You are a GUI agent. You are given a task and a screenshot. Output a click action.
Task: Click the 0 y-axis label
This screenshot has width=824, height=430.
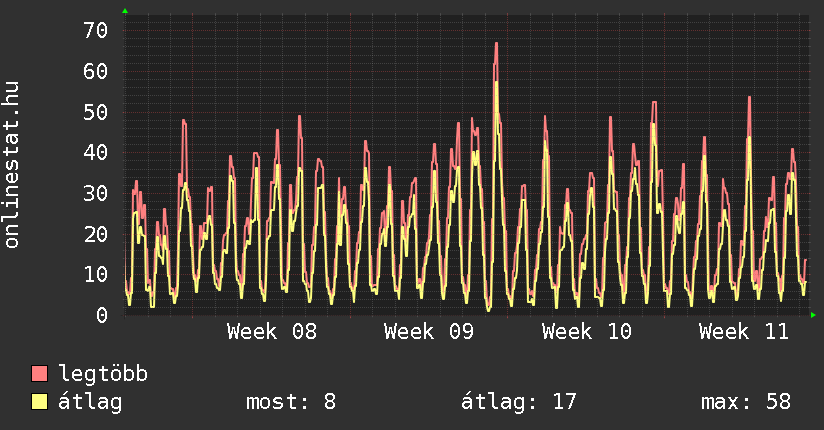click(x=102, y=315)
